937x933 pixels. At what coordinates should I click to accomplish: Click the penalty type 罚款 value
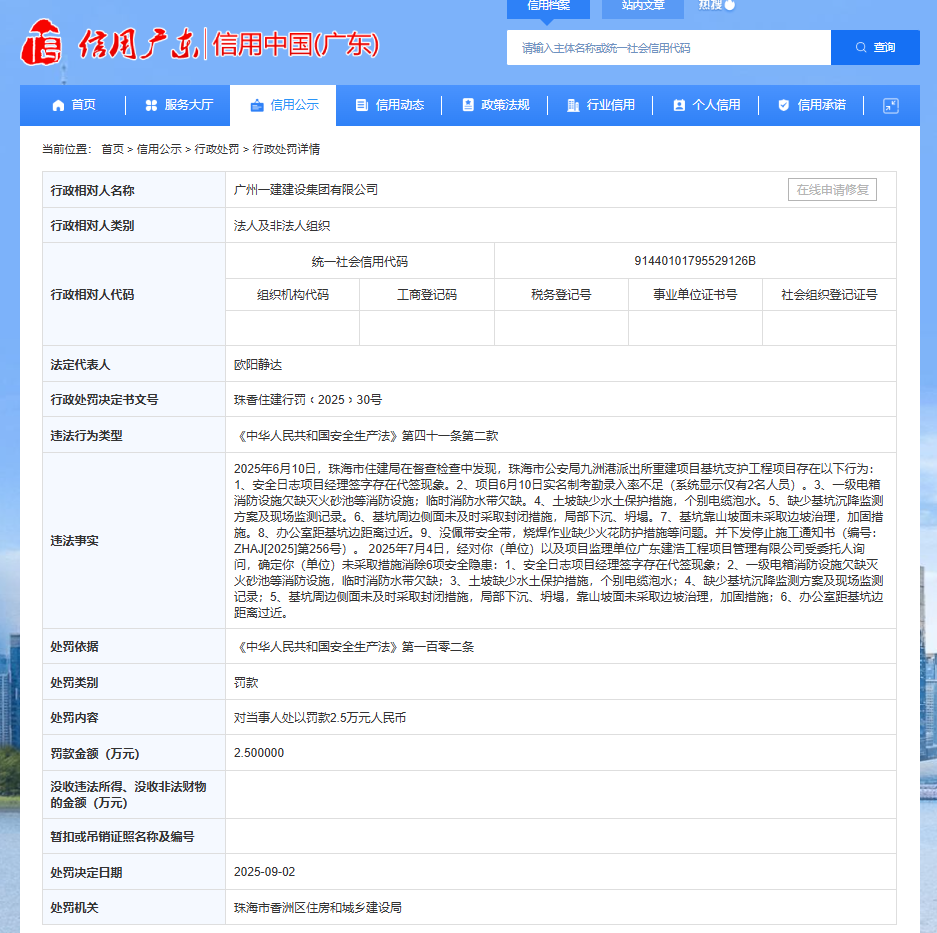[246, 683]
